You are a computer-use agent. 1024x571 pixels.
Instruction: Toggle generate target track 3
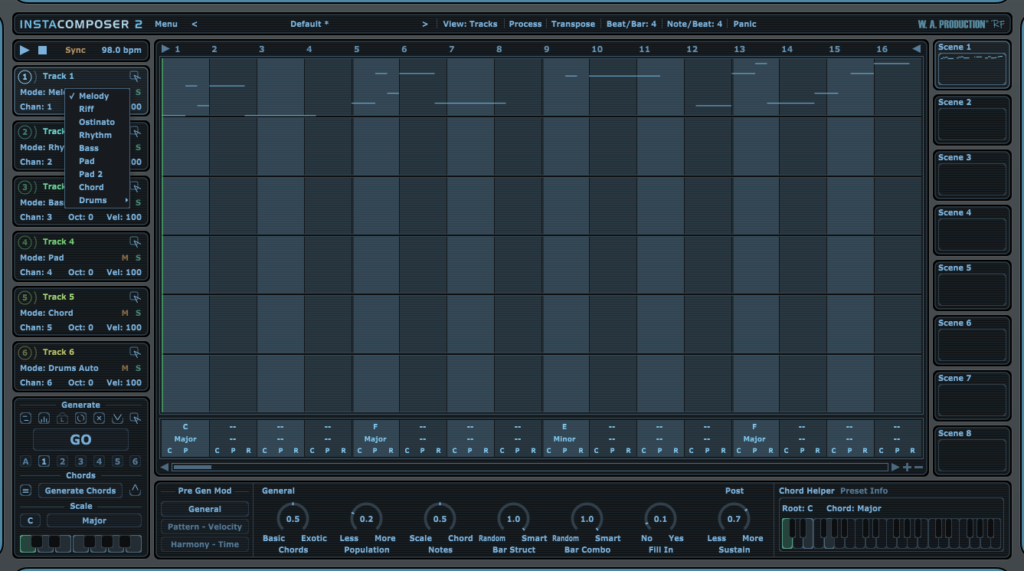pos(80,461)
